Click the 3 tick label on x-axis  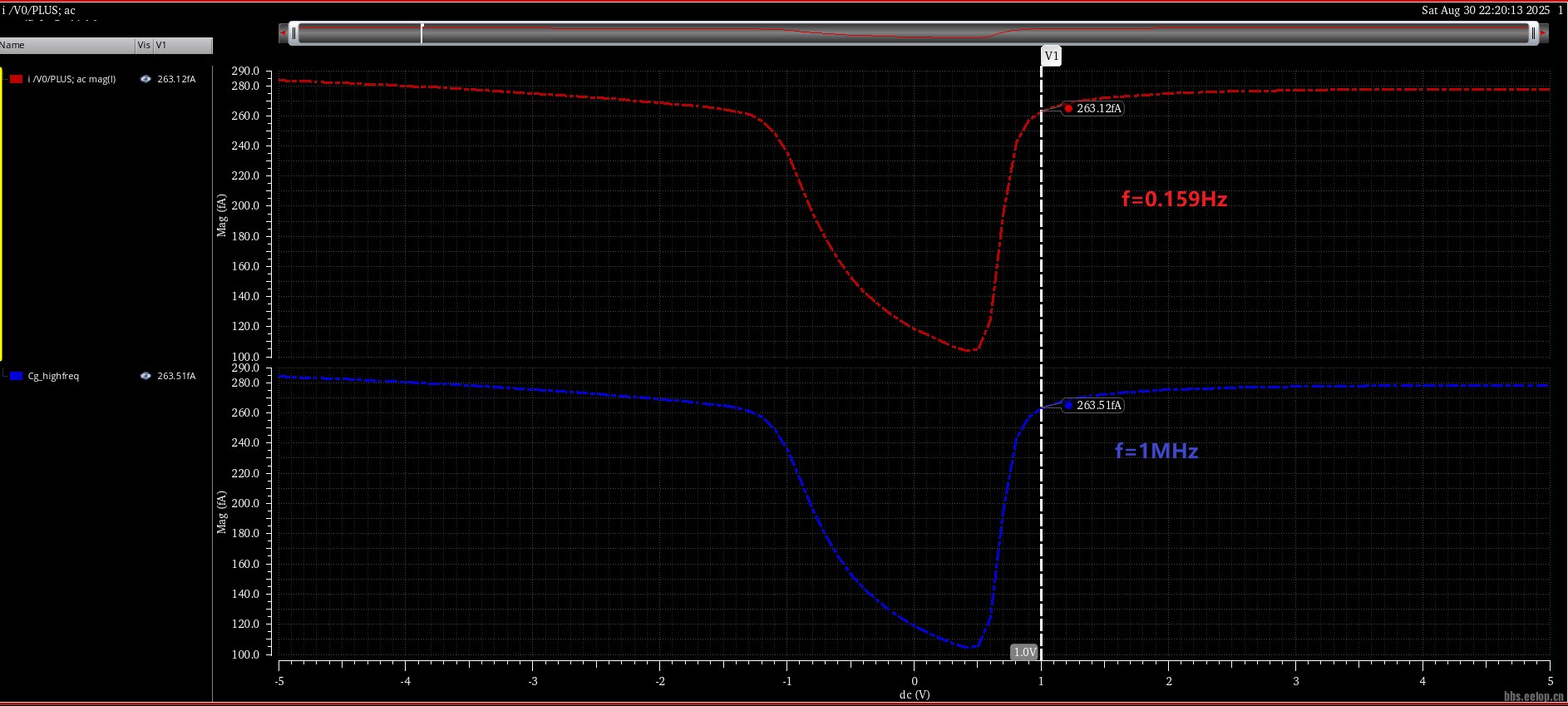click(1295, 681)
